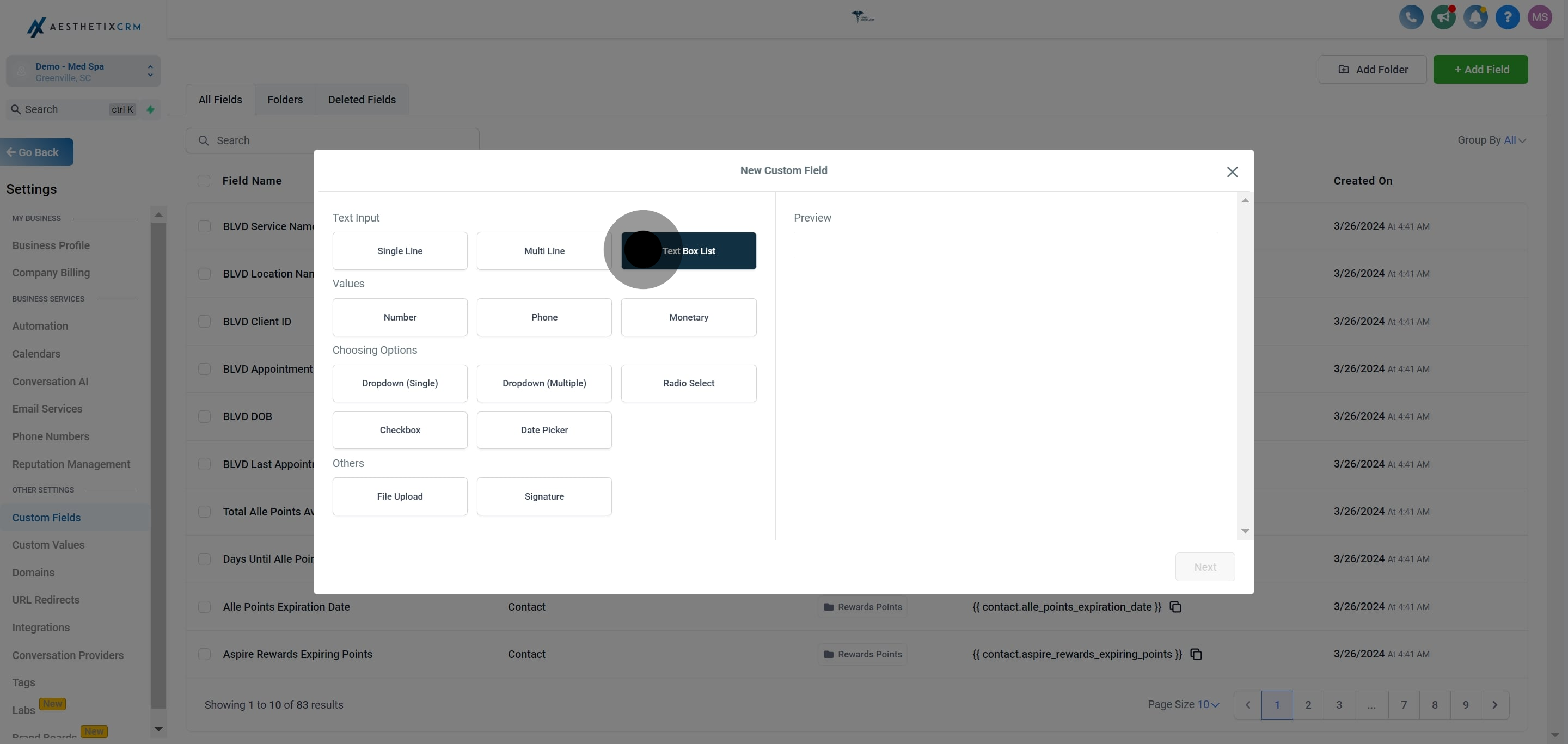Click the phone dialer icon in header
Image resolution: width=1568 pixels, height=744 pixels.
coord(1411,17)
